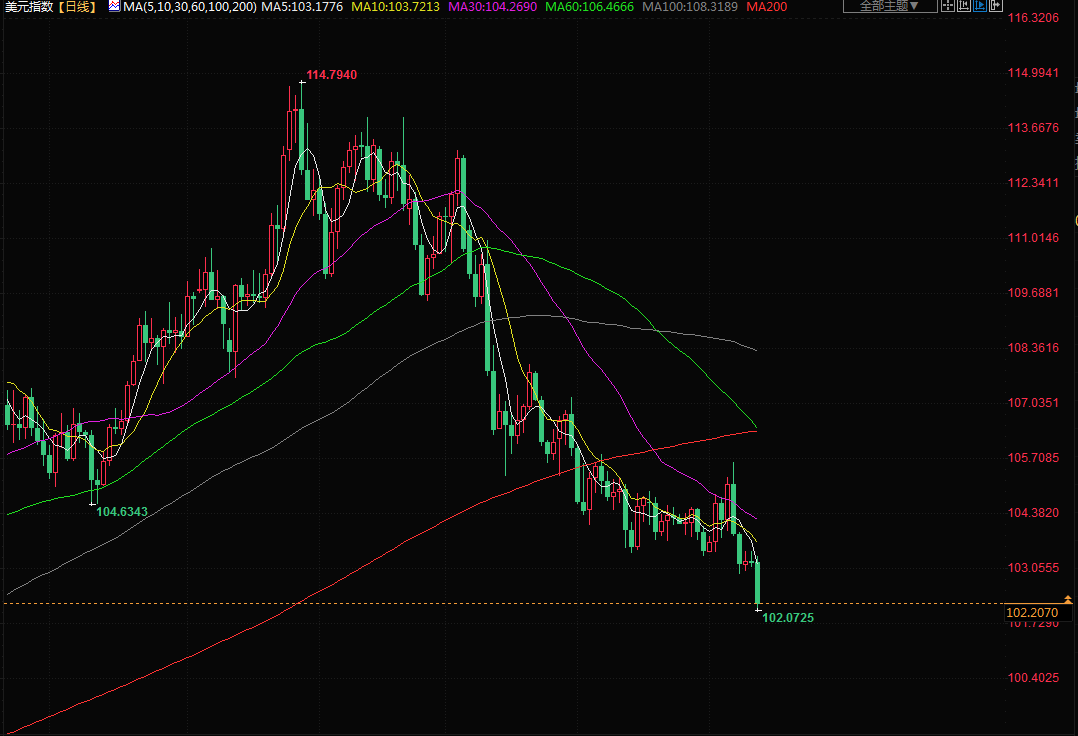This screenshot has height=736, width=1078.
Task: Click the 102.2070 current price tag
Action: point(1031,612)
